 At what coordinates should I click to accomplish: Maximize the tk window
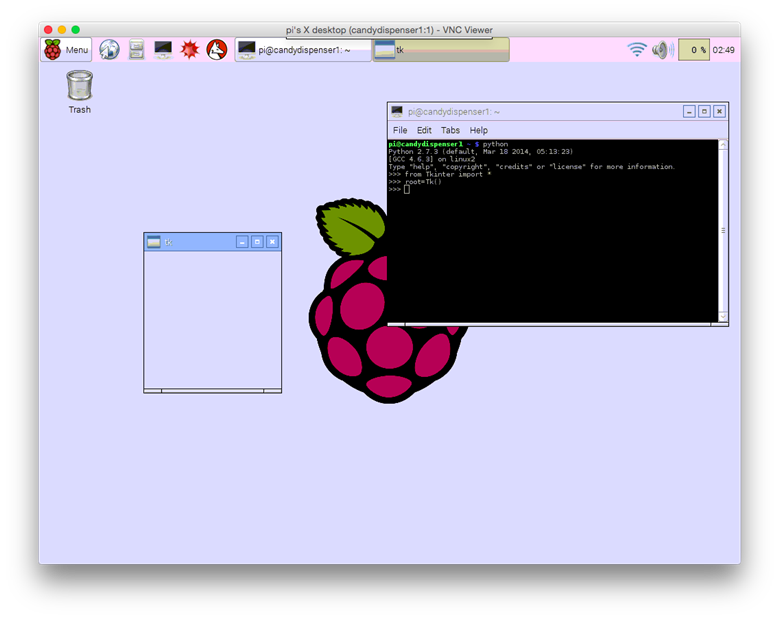click(257, 242)
